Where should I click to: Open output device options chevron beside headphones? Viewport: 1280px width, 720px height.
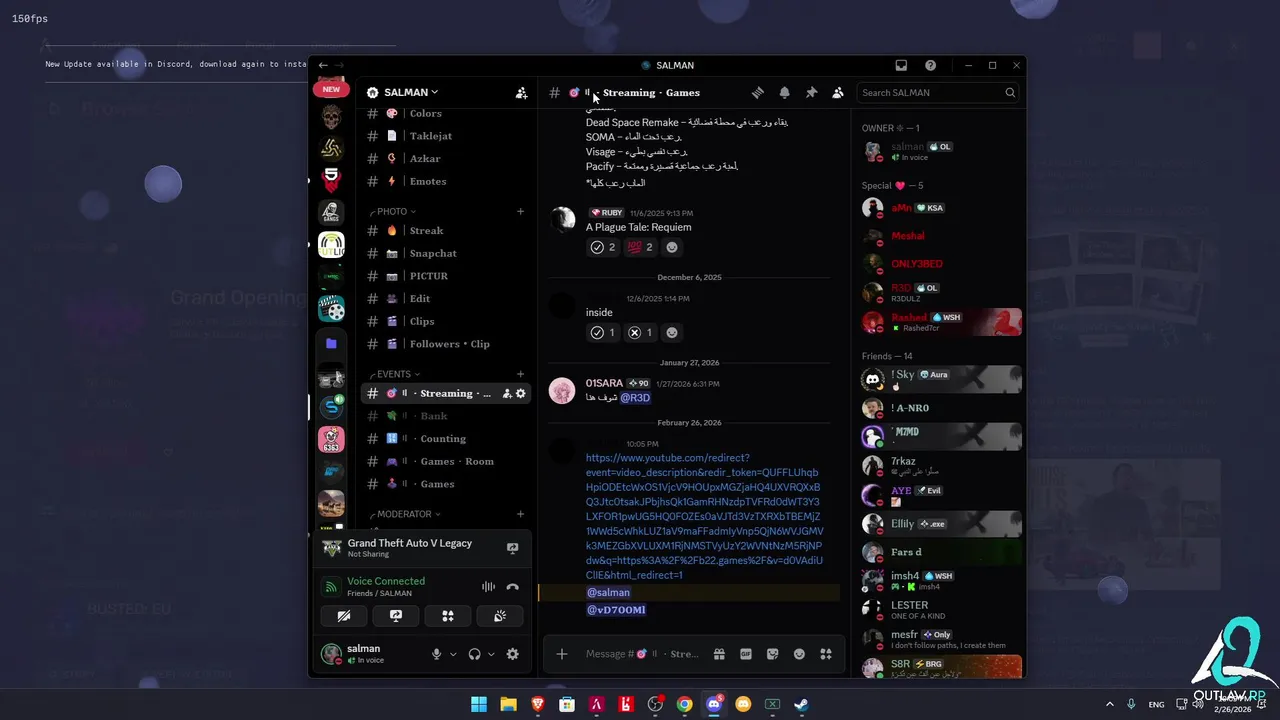click(491, 654)
